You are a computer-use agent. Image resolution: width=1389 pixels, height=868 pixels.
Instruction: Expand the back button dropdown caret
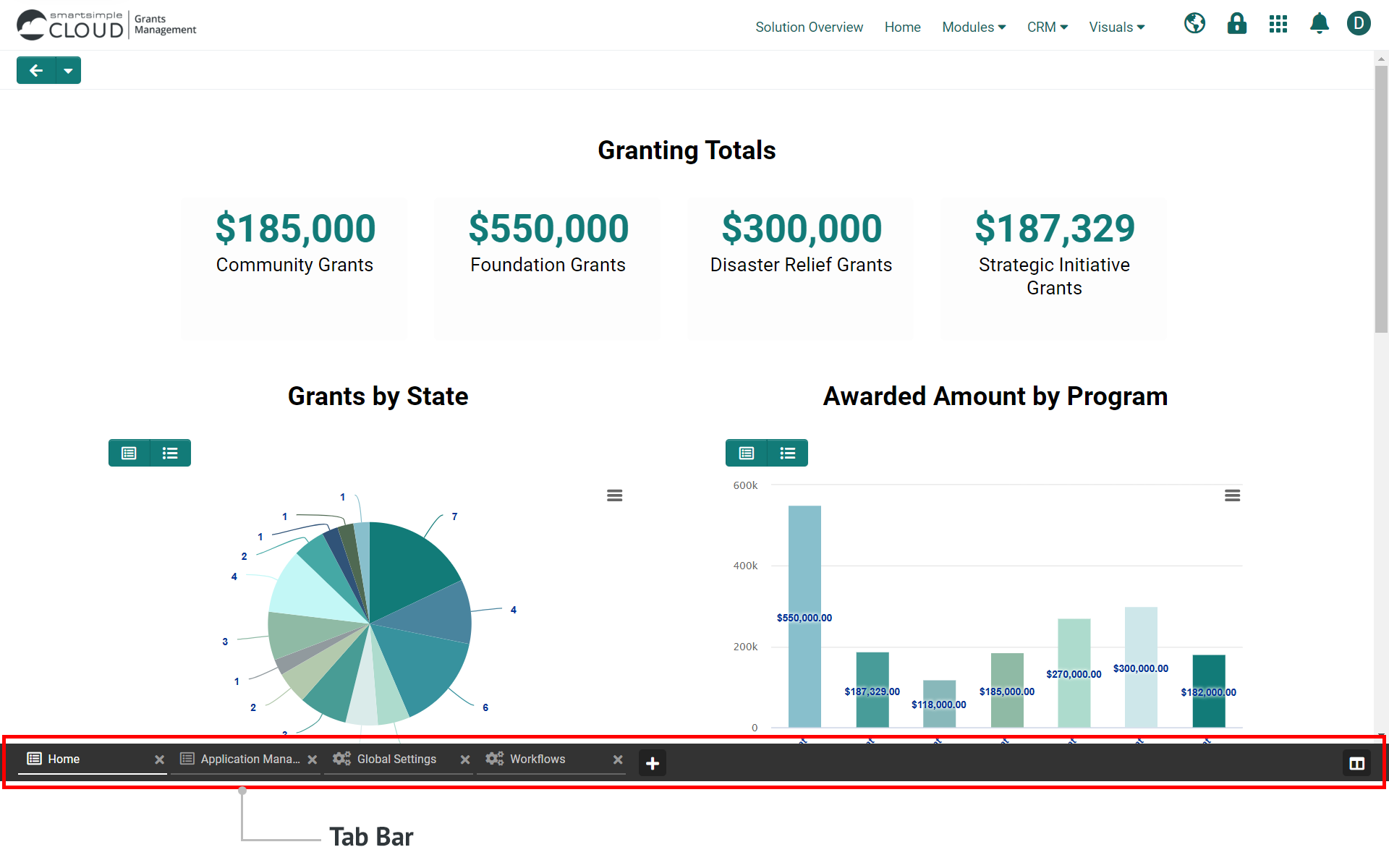pyautogui.click(x=68, y=70)
